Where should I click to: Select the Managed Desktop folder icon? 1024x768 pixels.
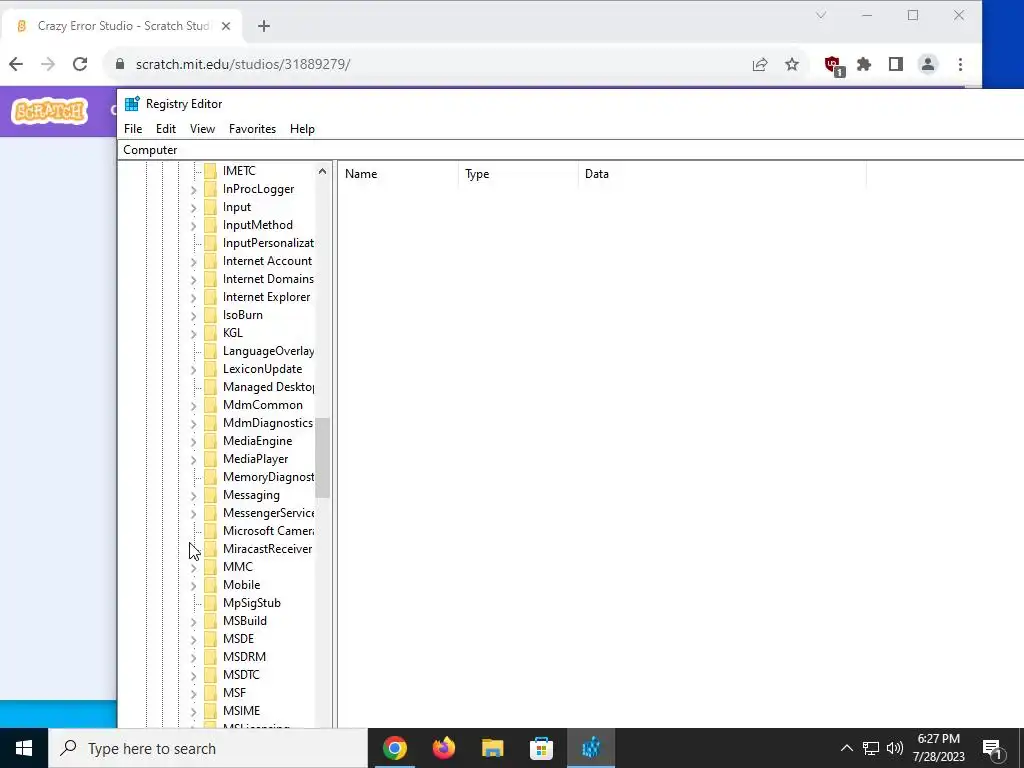[210, 387]
